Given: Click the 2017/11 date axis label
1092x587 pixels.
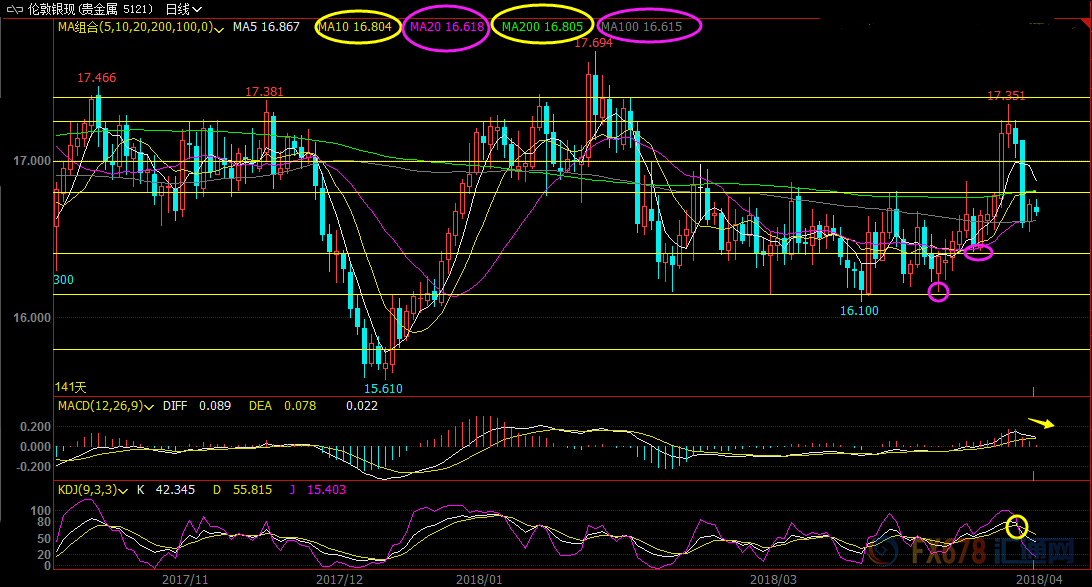Looking at the screenshot, I should (x=185, y=579).
